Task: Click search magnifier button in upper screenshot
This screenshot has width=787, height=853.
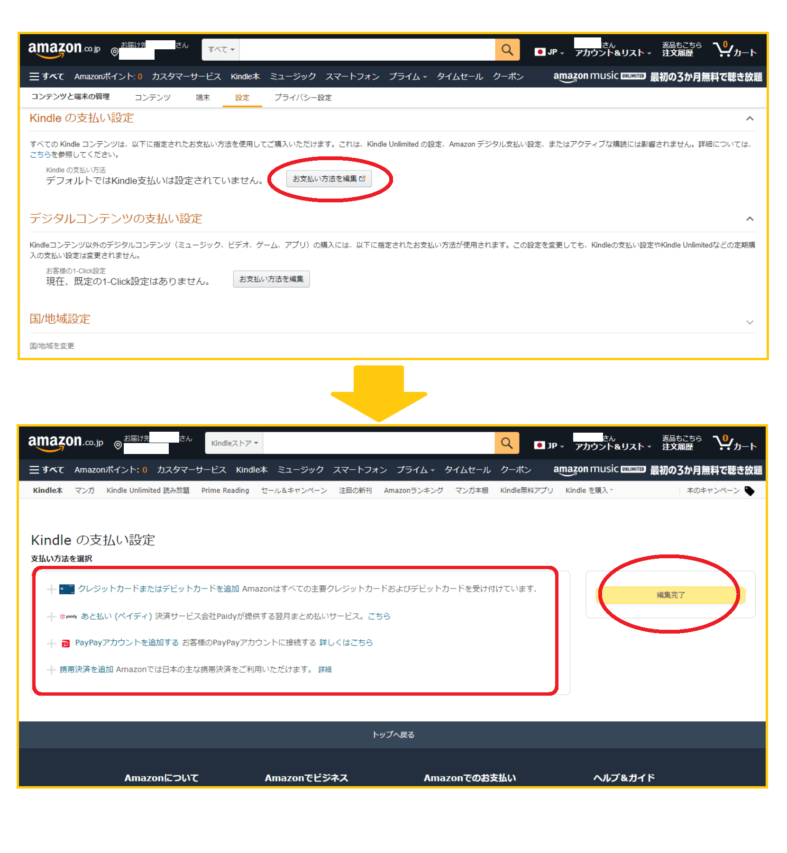Action: [x=507, y=50]
